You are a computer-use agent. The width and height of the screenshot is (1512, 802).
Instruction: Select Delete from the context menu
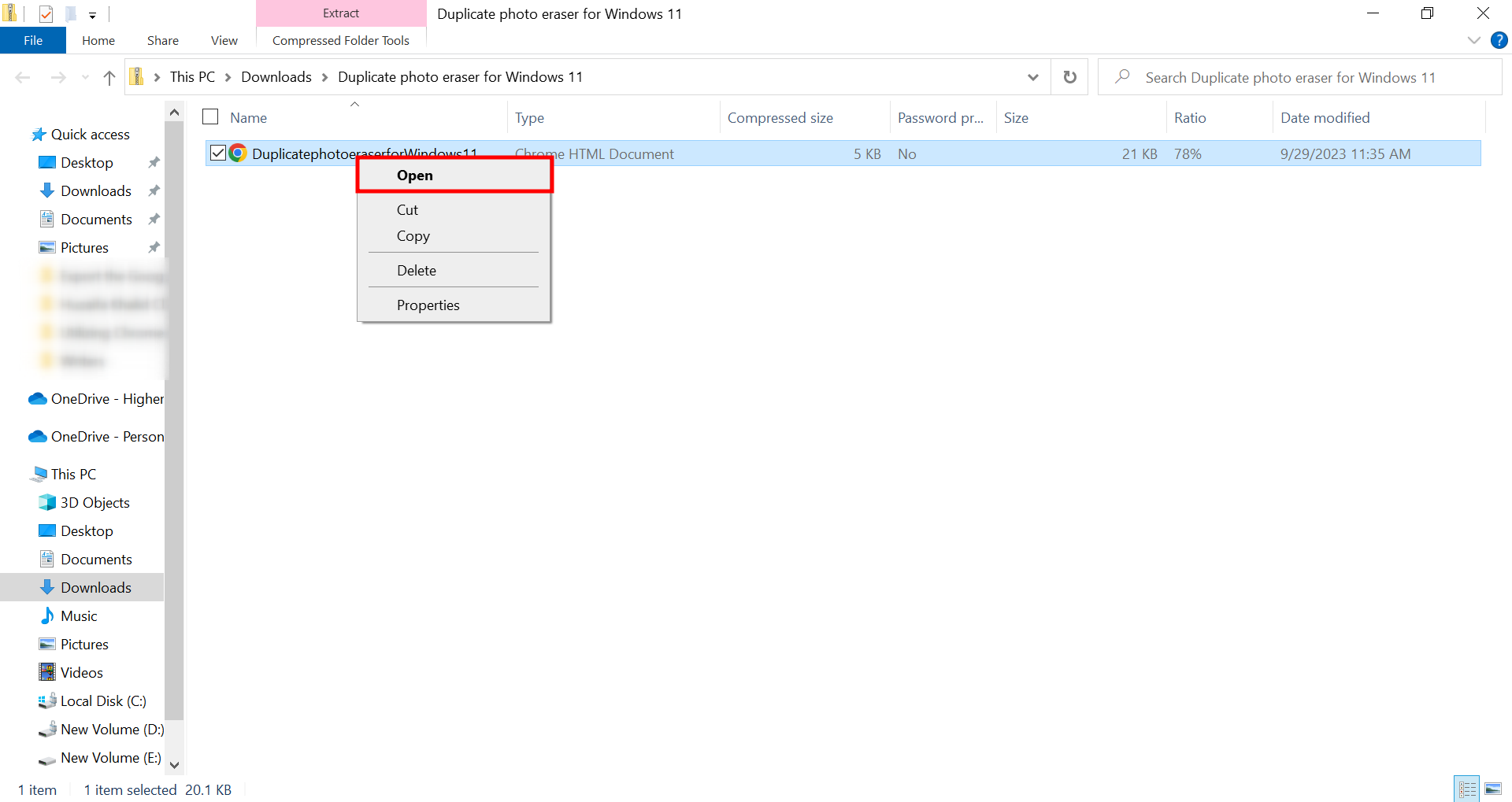click(x=417, y=270)
